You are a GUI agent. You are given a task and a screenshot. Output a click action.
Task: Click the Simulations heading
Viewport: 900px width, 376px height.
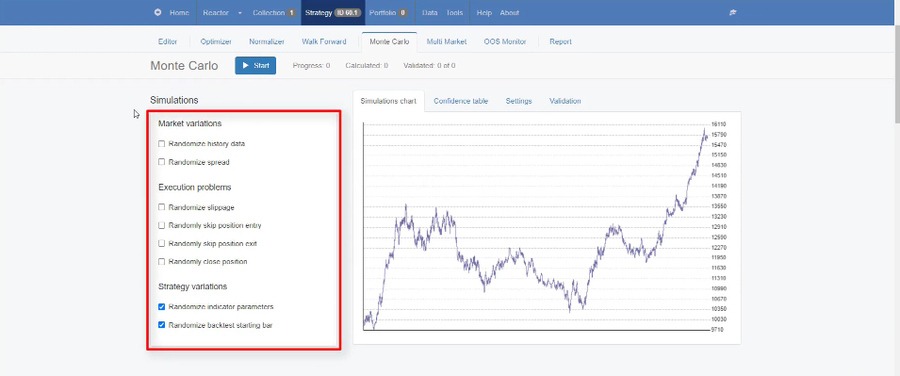coord(174,100)
